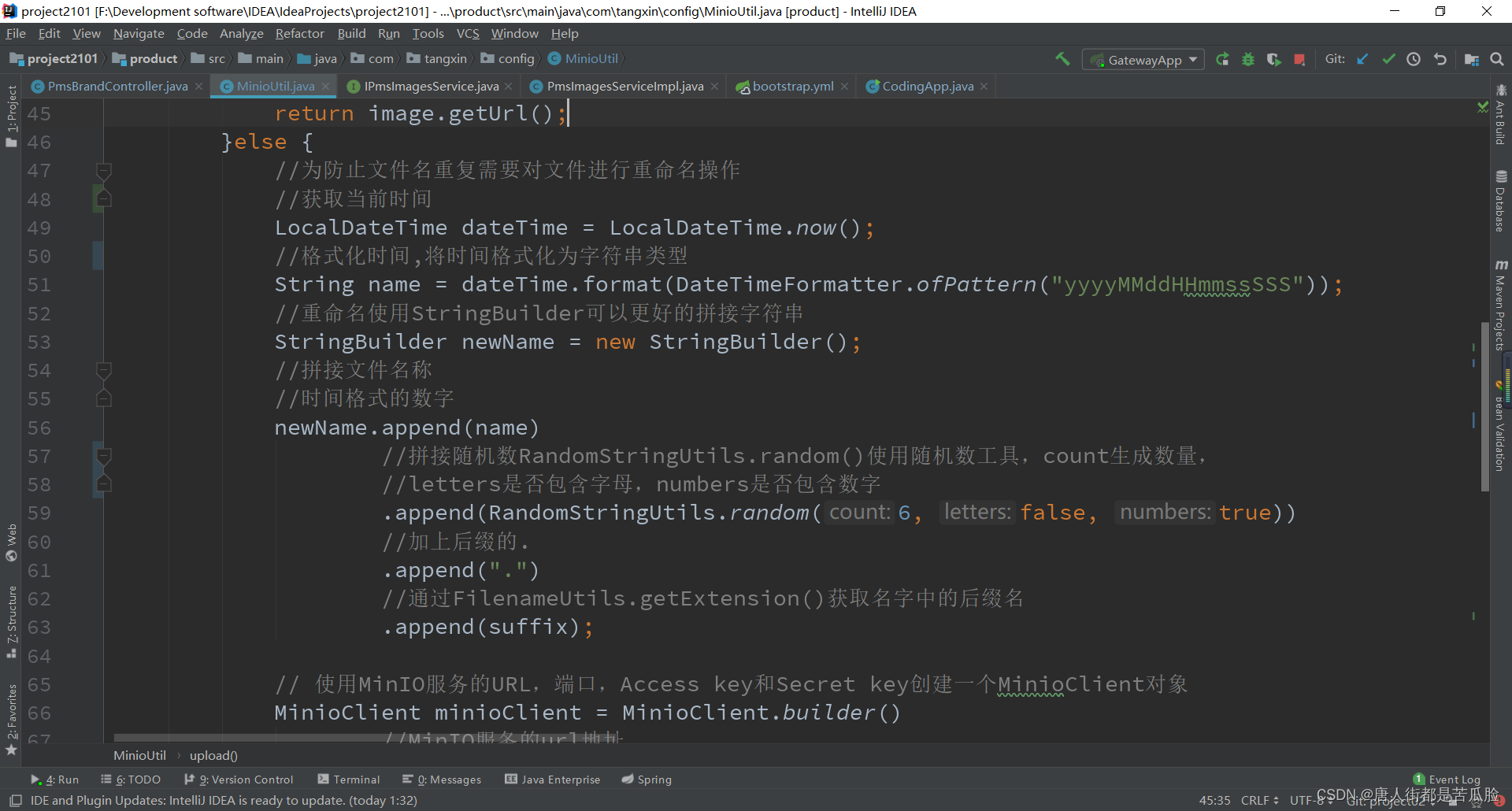The width and height of the screenshot is (1512, 811).
Task: Click MinioUtil class in bottom breadcrumb
Action: pyautogui.click(x=139, y=756)
